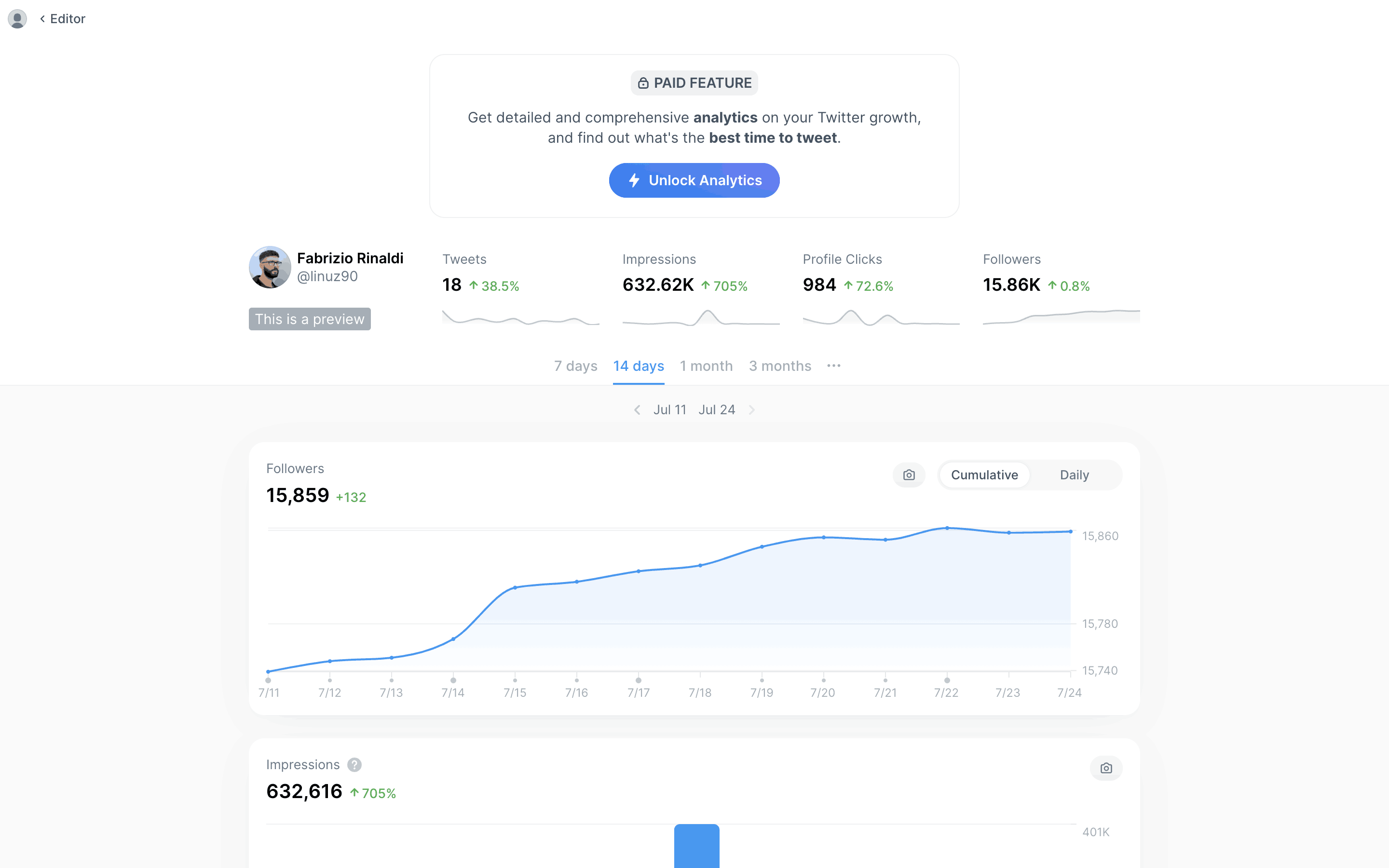1389x868 pixels.
Task: Select the 14 days range tab
Action: click(638, 366)
